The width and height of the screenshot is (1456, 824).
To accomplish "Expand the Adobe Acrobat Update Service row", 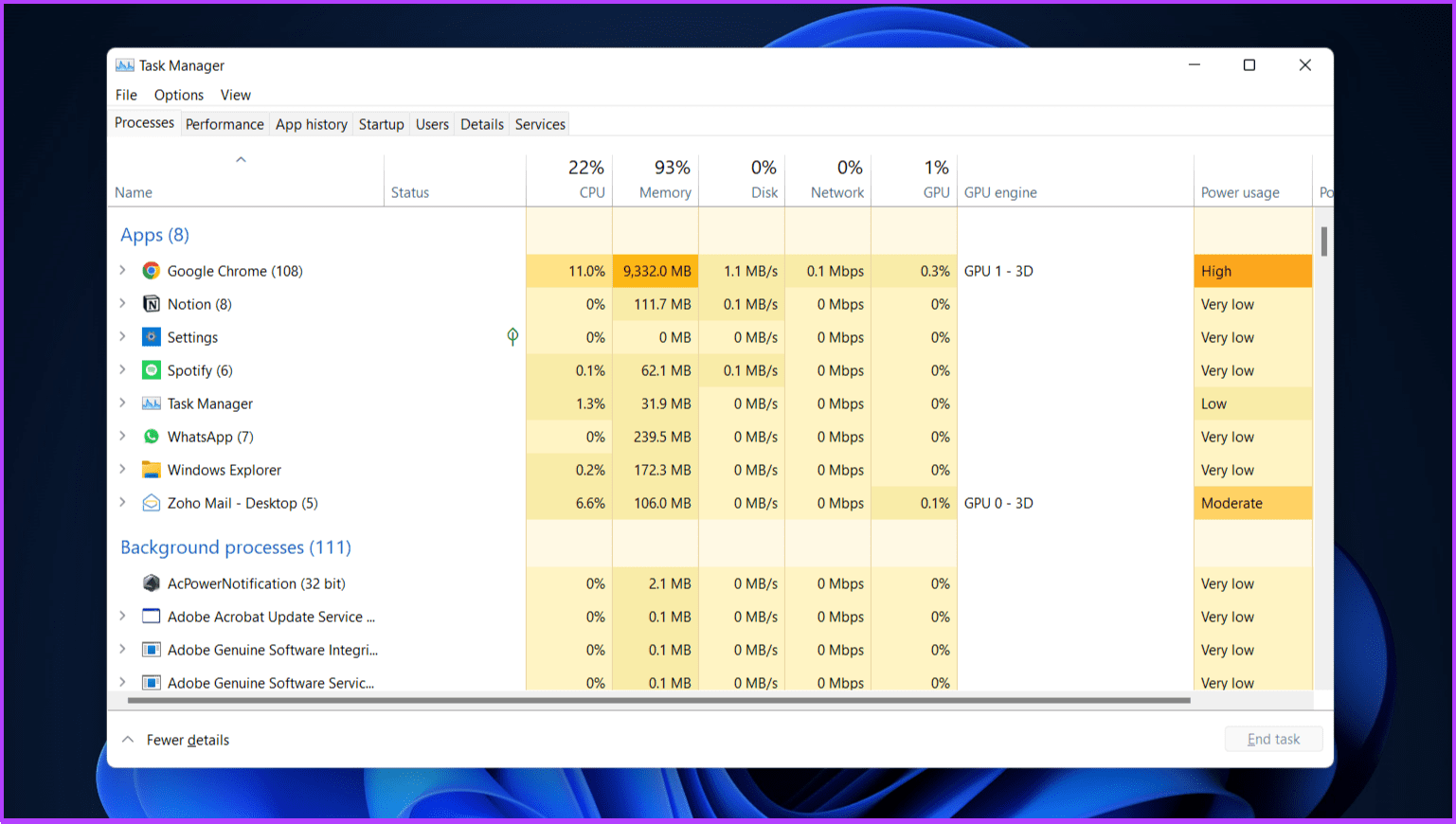I will pyautogui.click(x=123, y=617).
